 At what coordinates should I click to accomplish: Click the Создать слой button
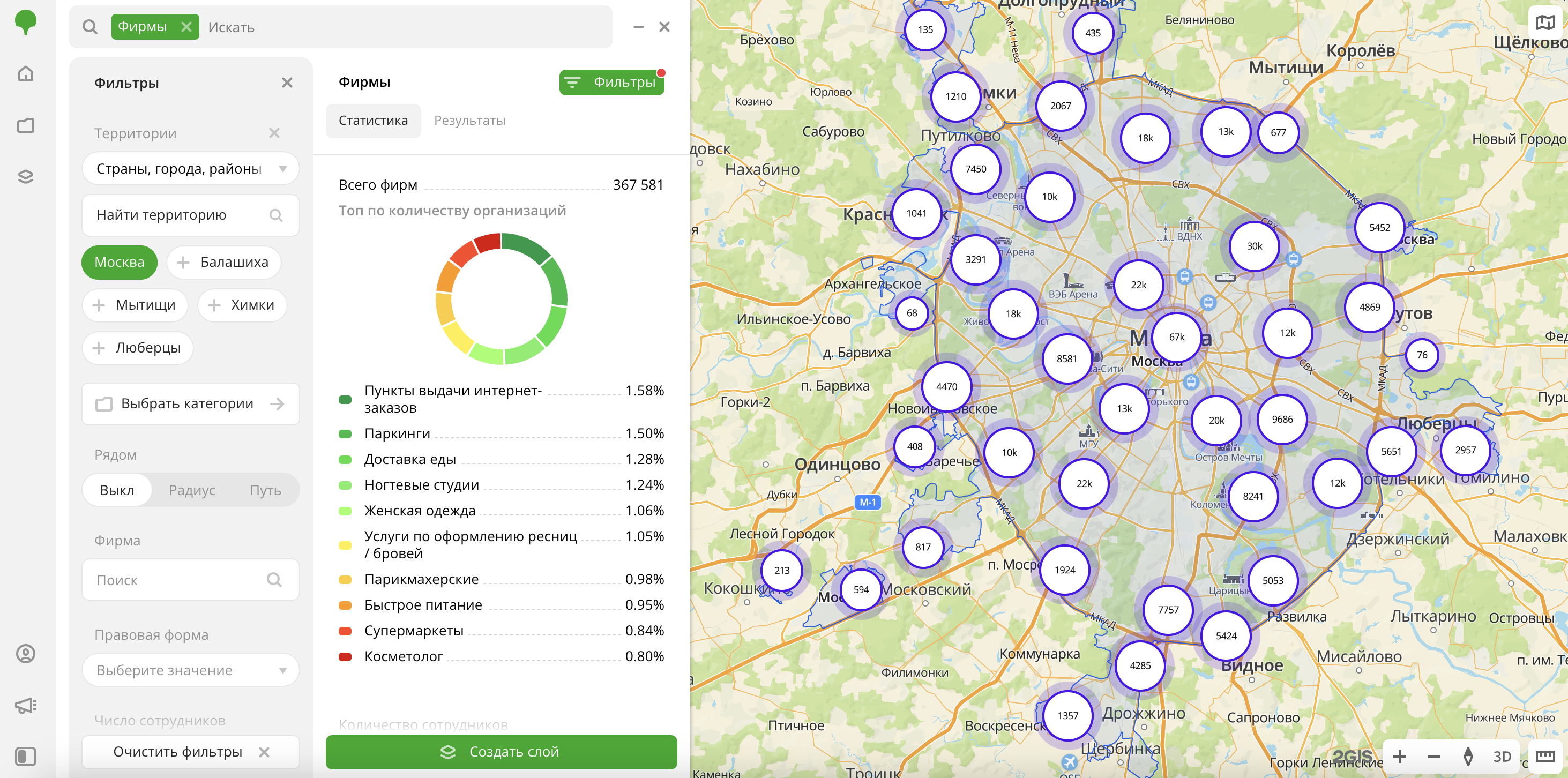pyautogui.click(x=501, y=752)
